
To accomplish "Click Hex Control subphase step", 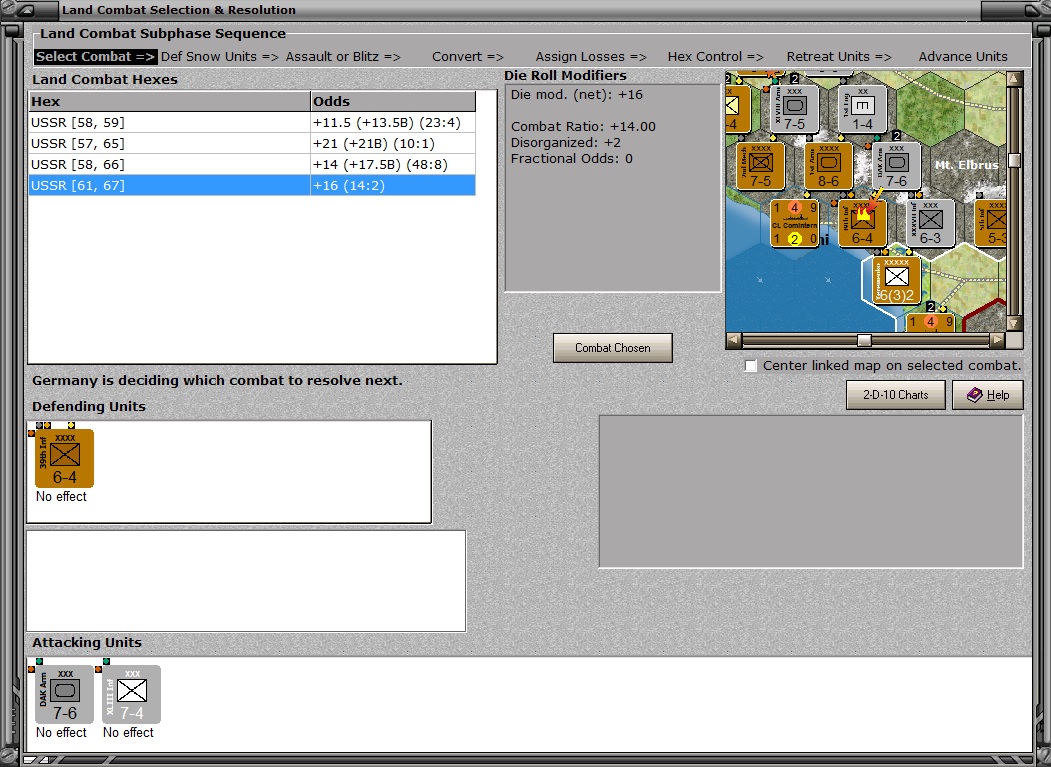I will pos(715,57).
